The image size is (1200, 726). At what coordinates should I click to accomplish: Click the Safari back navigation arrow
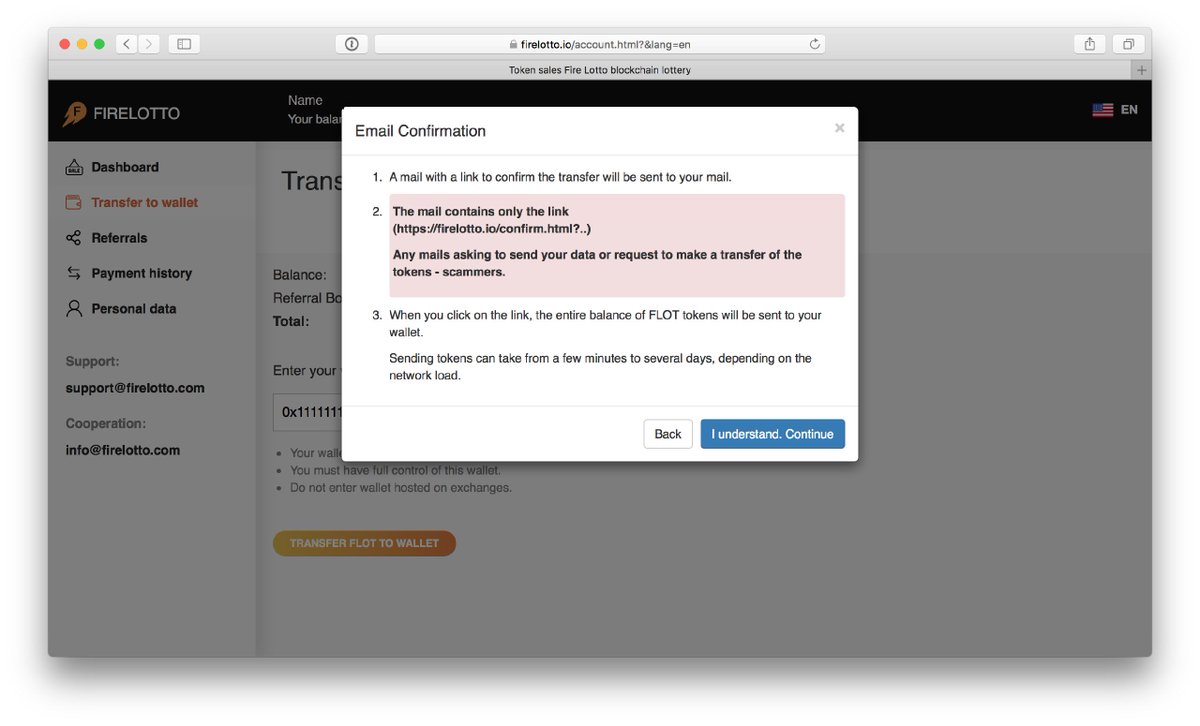click(x=127, y=44)
